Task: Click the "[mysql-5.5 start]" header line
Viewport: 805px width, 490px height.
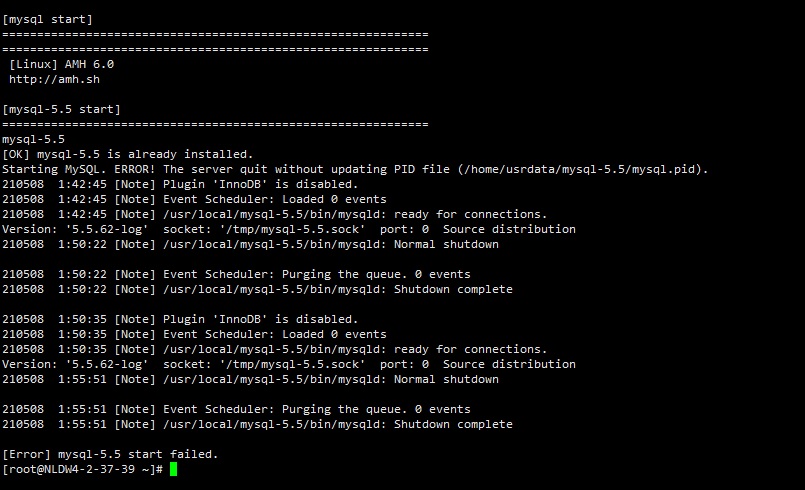Action: pyautogui.click(x=62, y=109)
